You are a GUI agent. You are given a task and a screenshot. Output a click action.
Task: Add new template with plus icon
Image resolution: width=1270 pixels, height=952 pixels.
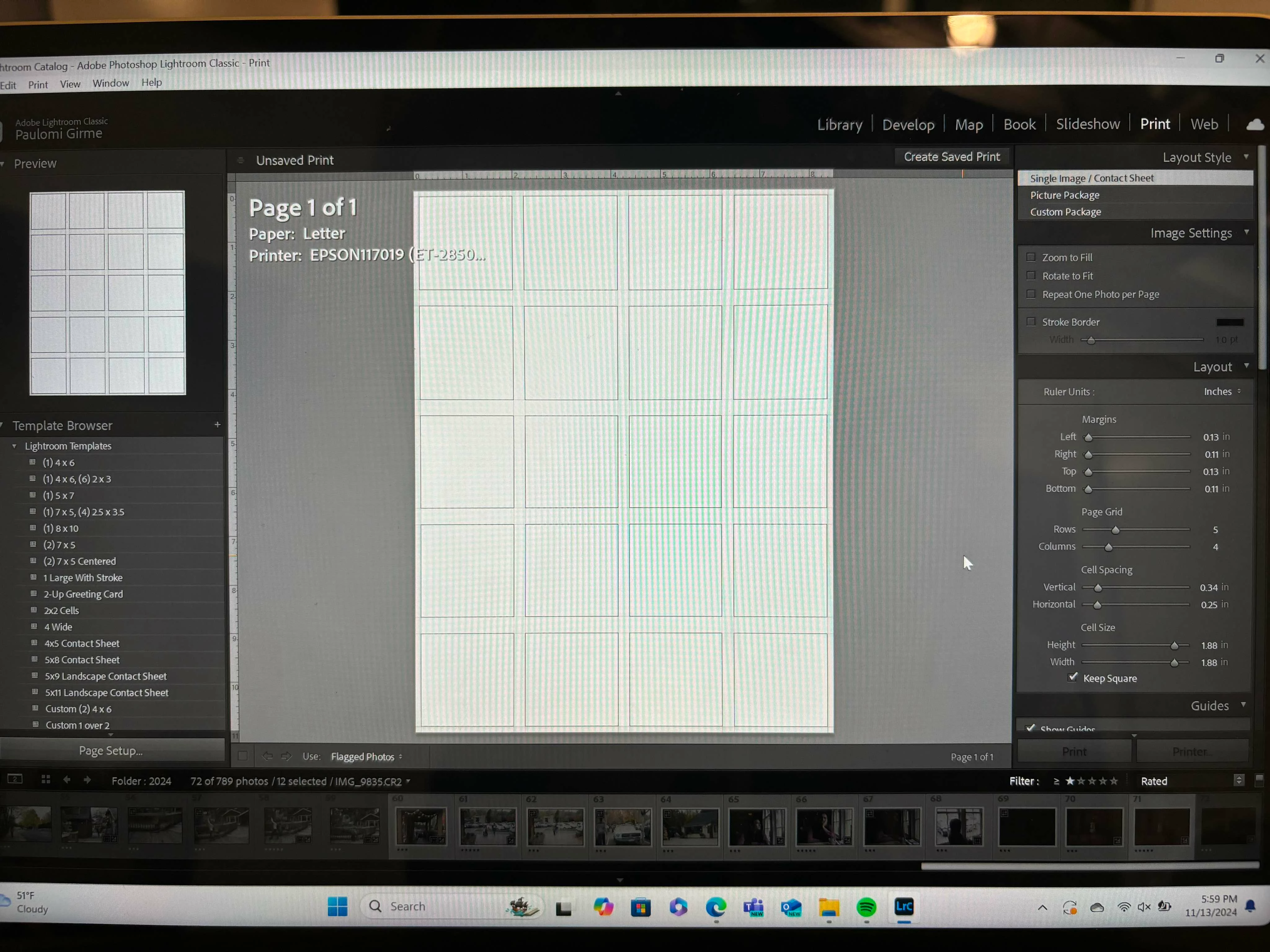click(x=217, y=425)
